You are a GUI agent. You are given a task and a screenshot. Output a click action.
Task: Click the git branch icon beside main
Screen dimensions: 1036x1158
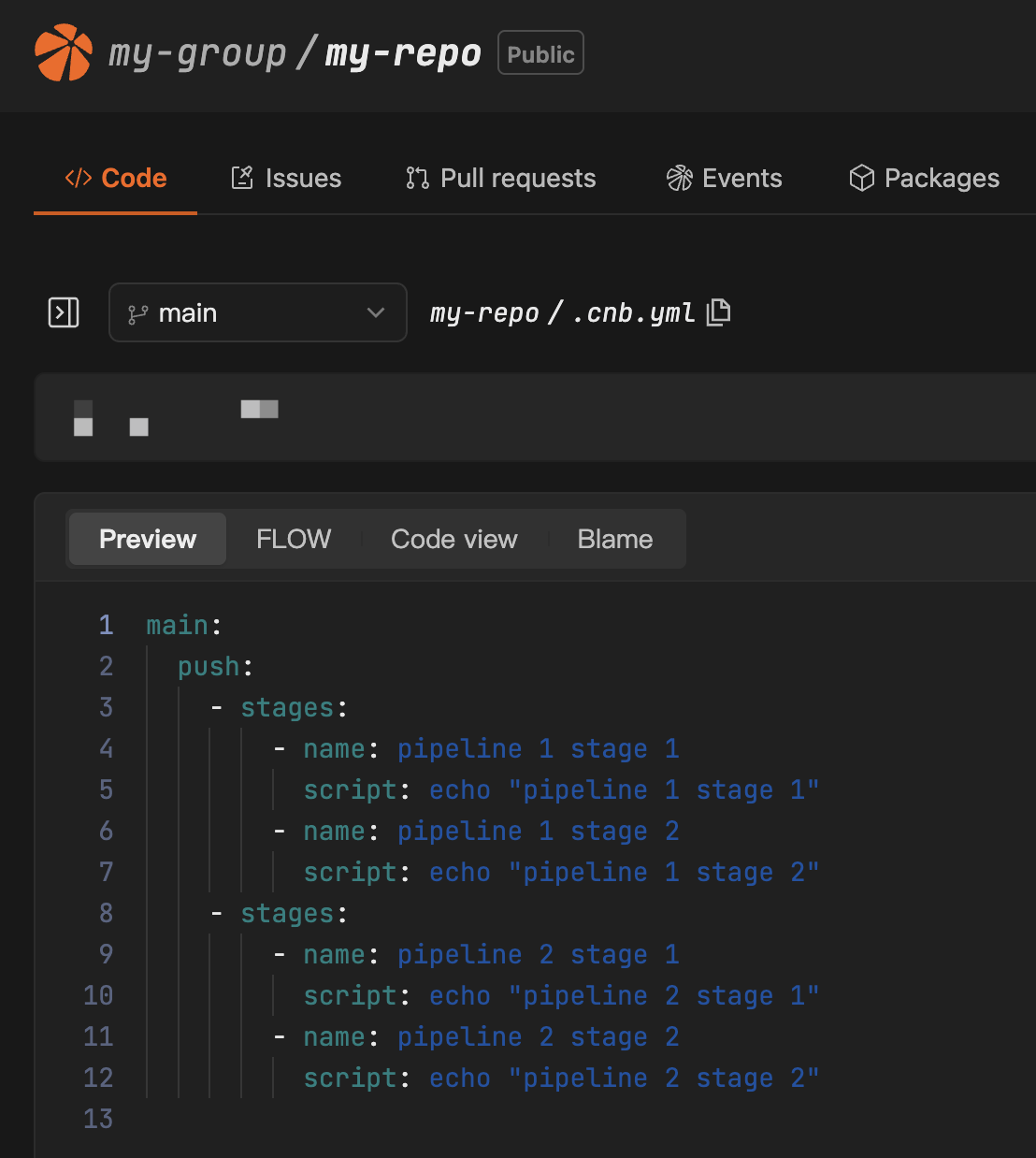click(137, 314)
